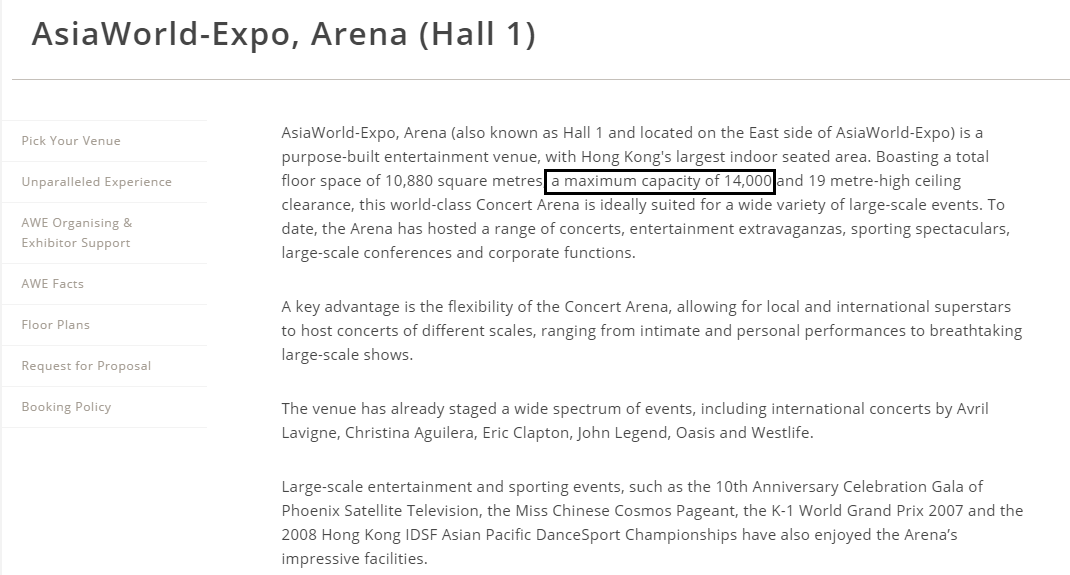Click the name 'Avril' in the concerts paragraph

point(969,409)
